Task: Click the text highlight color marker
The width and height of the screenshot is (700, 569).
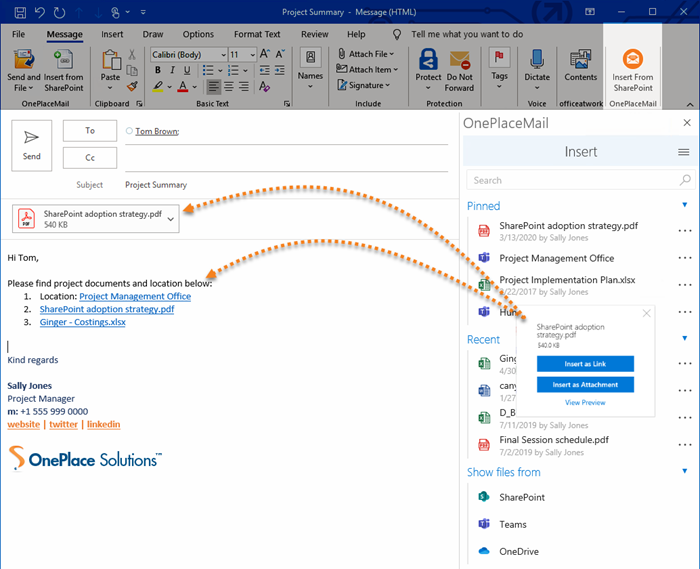Action: click(158, 86)
